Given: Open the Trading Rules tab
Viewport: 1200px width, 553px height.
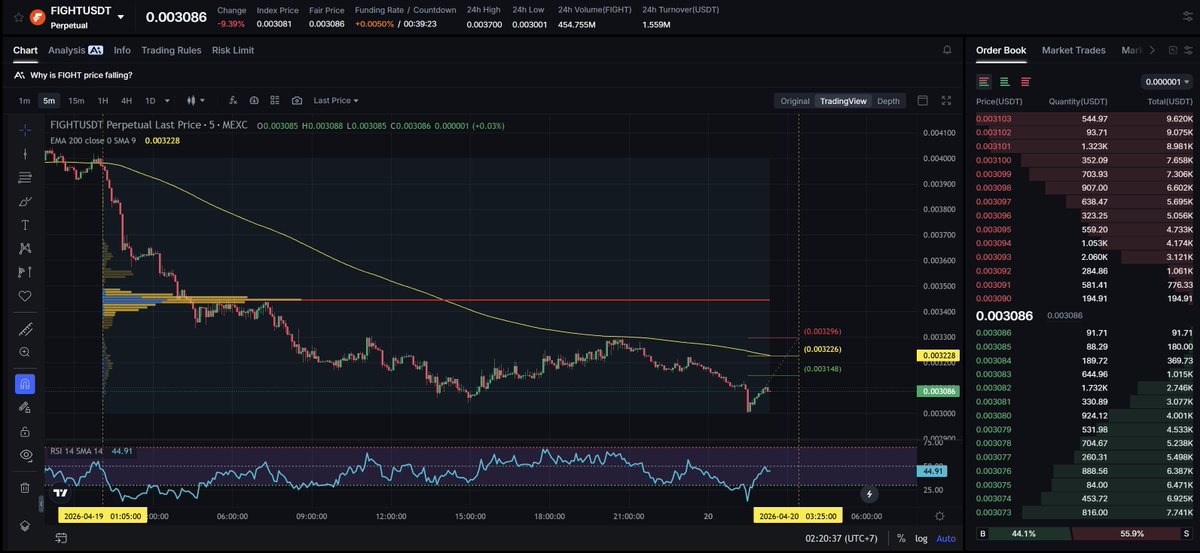Looking at the screenshot, I should [x=171, y=50].
